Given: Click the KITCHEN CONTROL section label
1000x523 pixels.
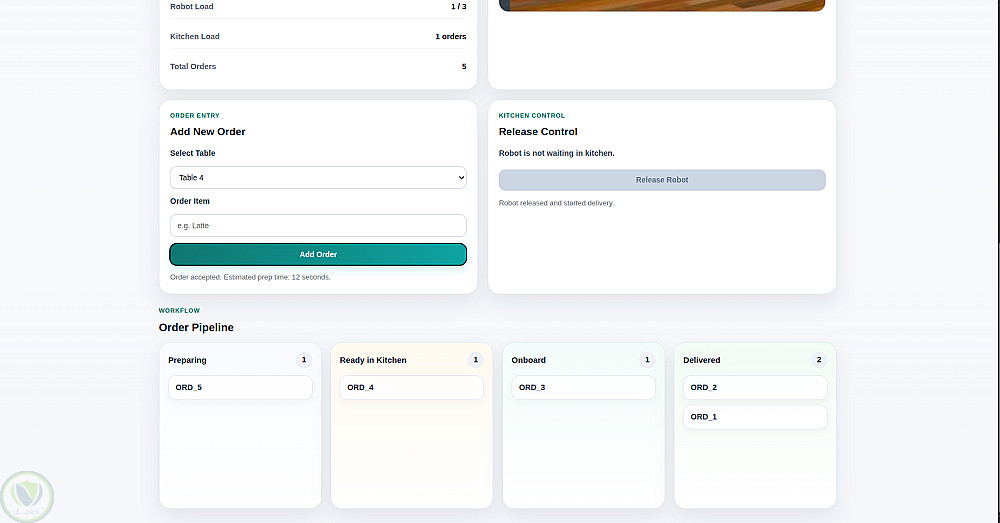Looking at the screenshot, I should click(x=532, y=116).
